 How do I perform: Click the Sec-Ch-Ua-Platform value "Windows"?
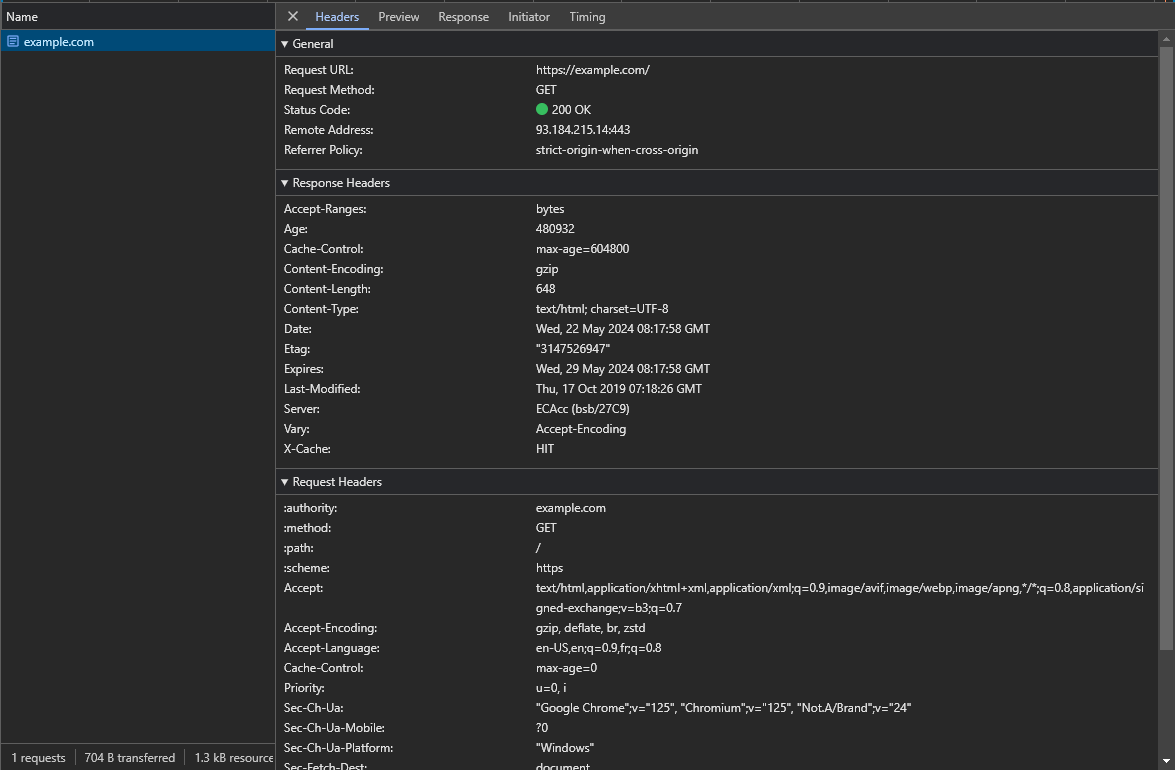(x=564, y=748)
